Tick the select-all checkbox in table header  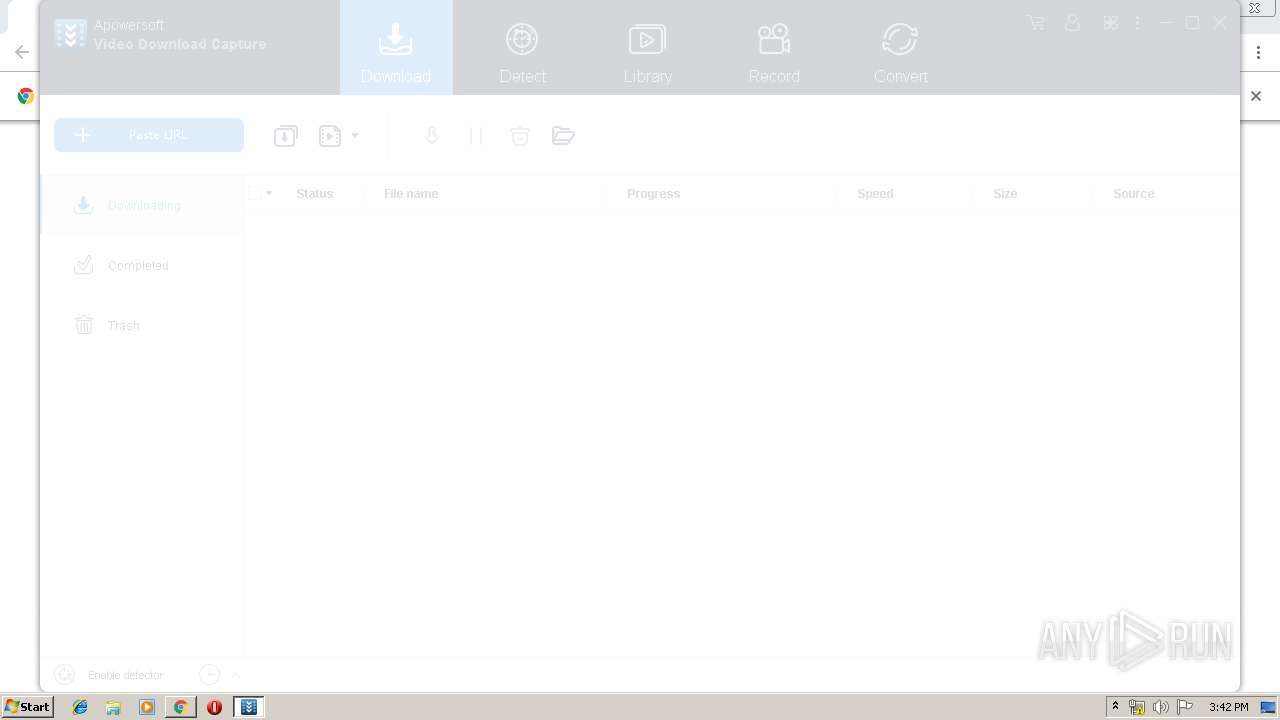[255, 193]
